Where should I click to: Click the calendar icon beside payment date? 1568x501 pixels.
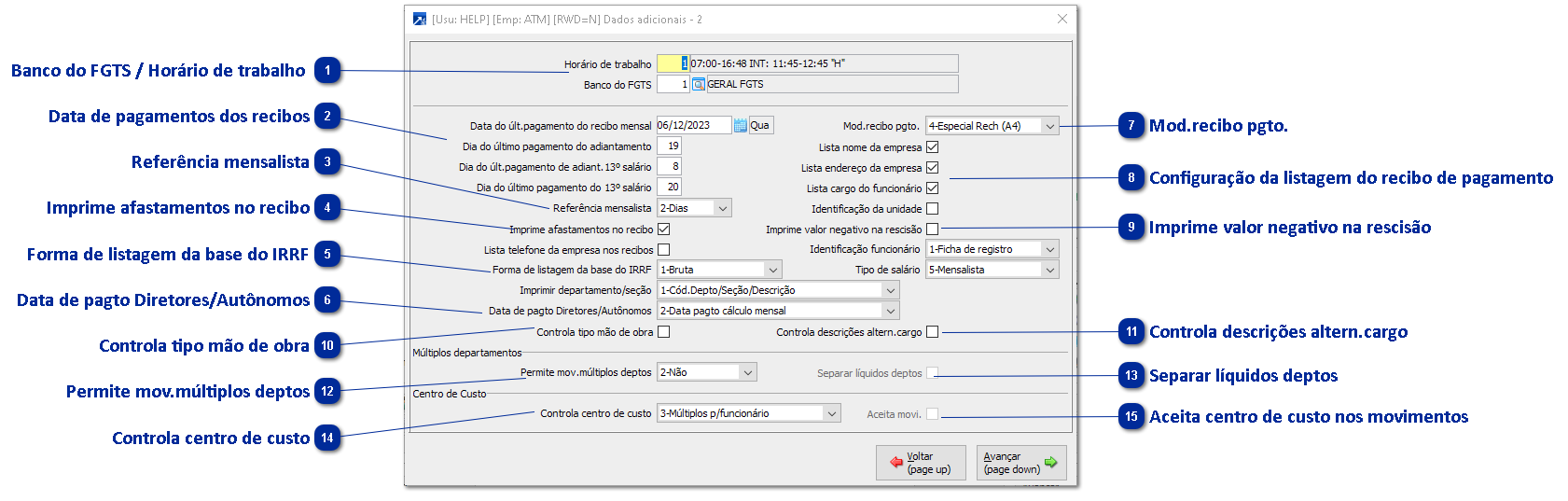tap(741, 126)
